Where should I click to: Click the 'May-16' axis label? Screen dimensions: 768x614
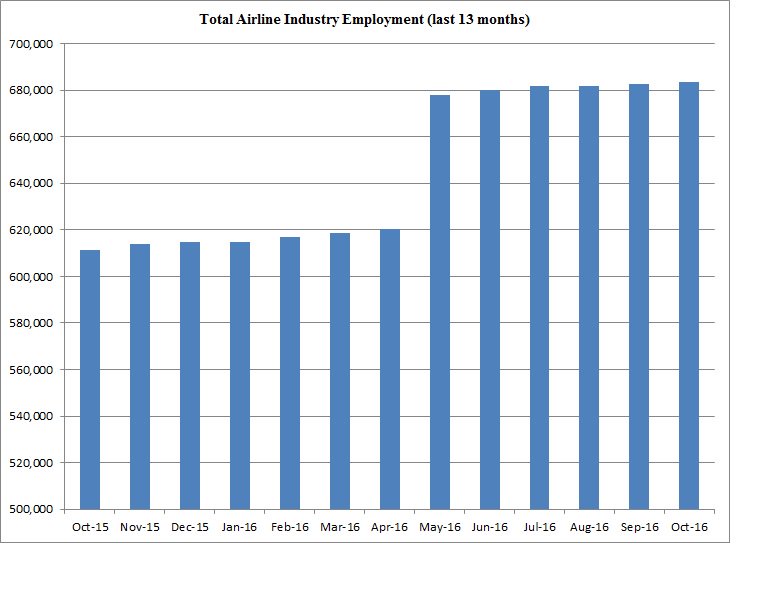440,527
